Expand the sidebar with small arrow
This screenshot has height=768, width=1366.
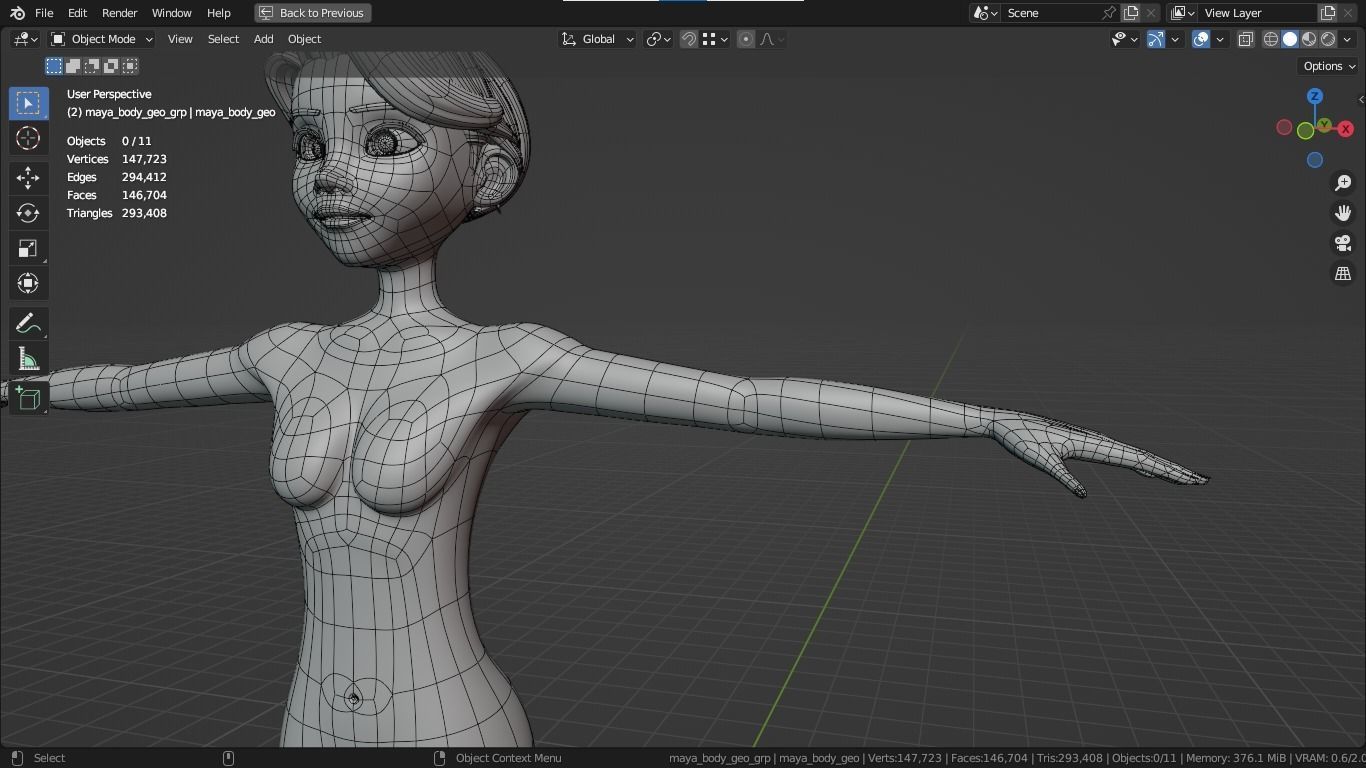[1360, 99]
